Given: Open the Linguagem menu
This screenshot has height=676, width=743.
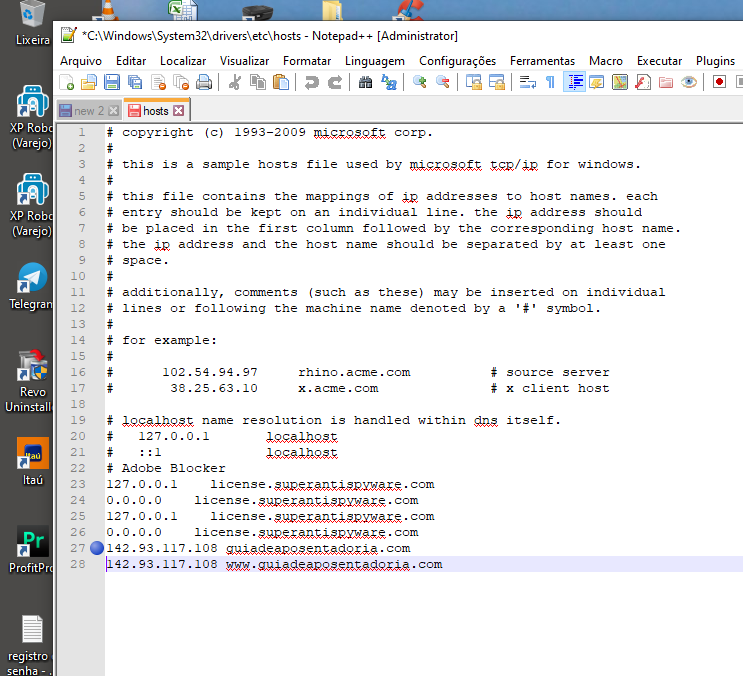Looking at the screenshot, I should (x=375, y=61).
